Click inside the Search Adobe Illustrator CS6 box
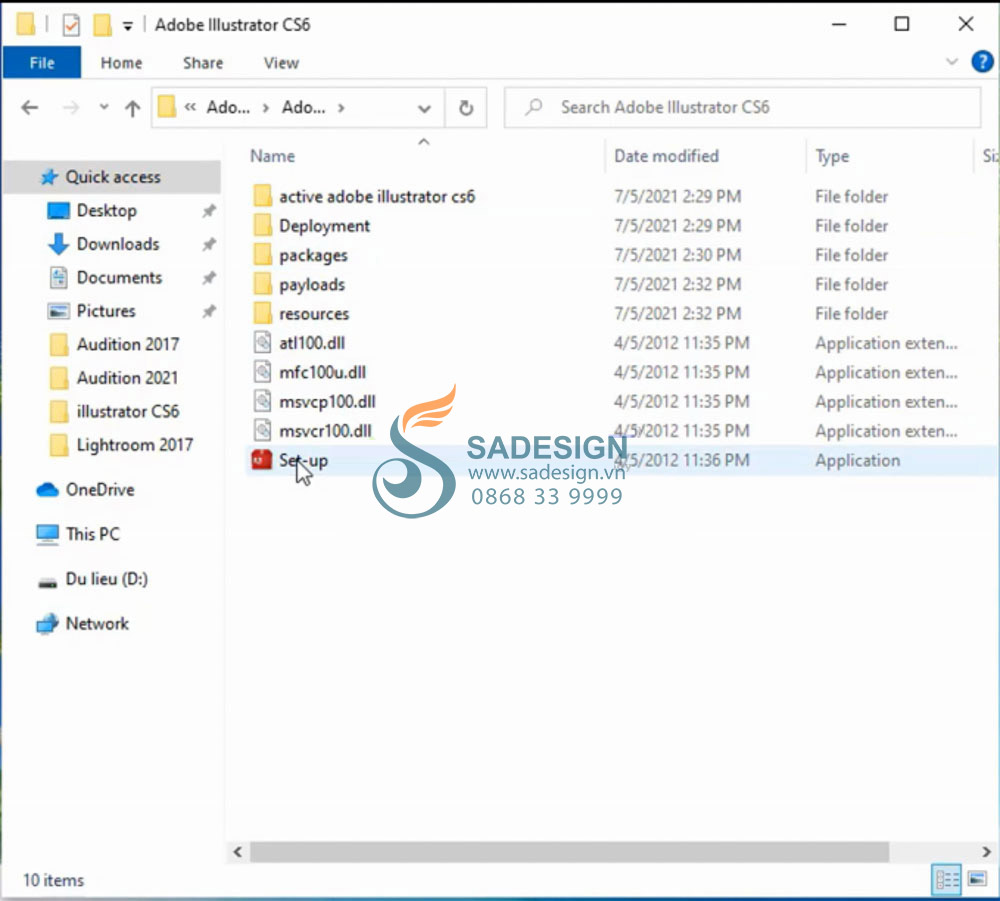 click(742, 107)
